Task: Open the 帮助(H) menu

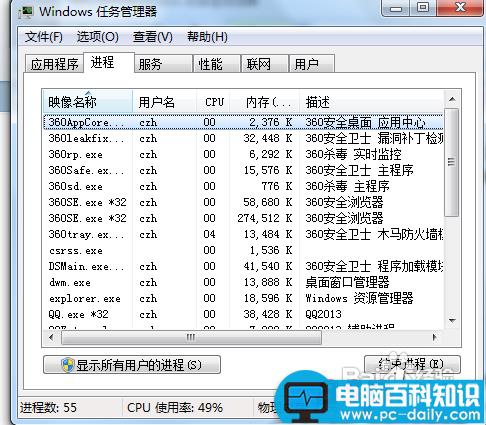Action: (x=207, y=37)
